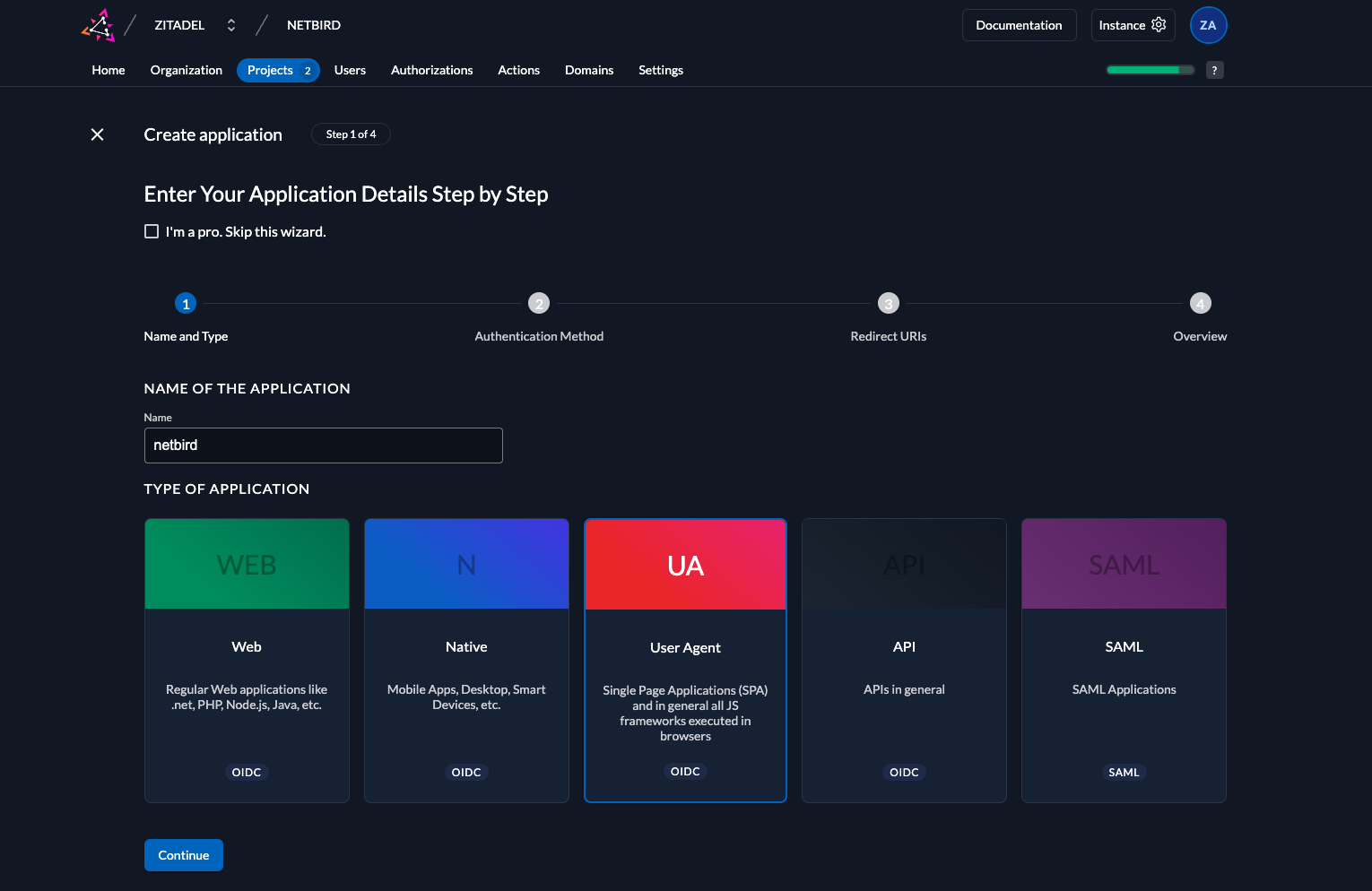Viewport: 1372px width, 891px height.
Task: Navigate to the Home tab
Action: pyautogui.click(x=108, y=70)
